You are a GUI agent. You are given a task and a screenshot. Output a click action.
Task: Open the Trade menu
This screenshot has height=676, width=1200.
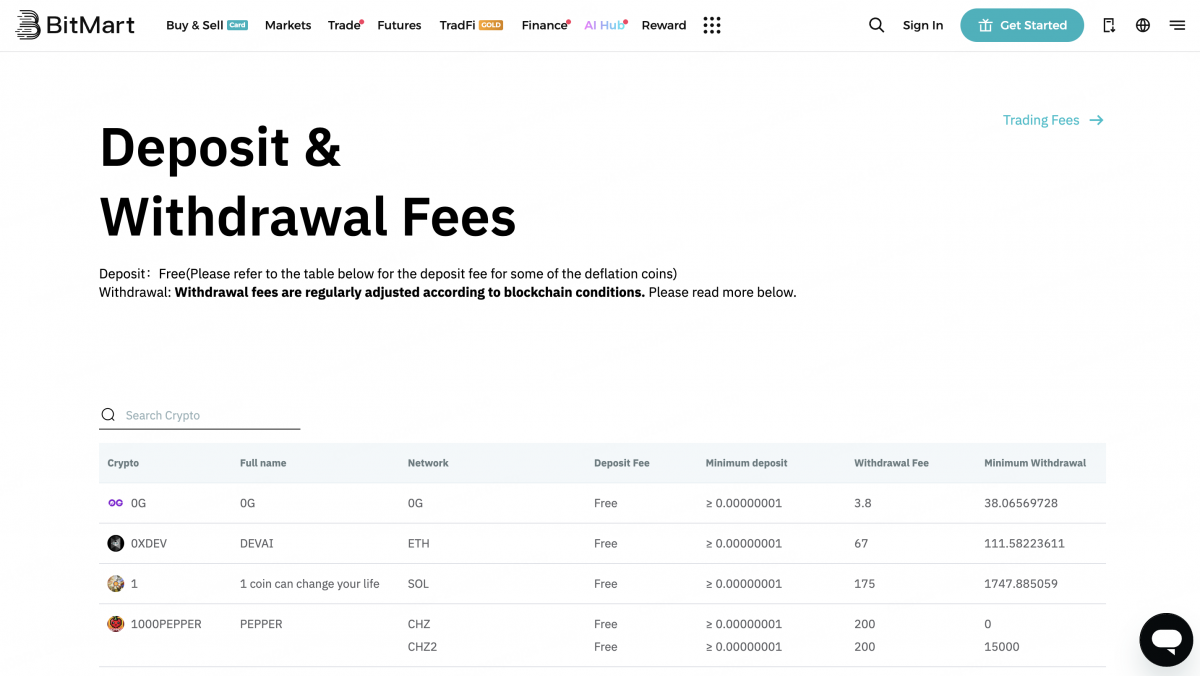click(343, 25)
